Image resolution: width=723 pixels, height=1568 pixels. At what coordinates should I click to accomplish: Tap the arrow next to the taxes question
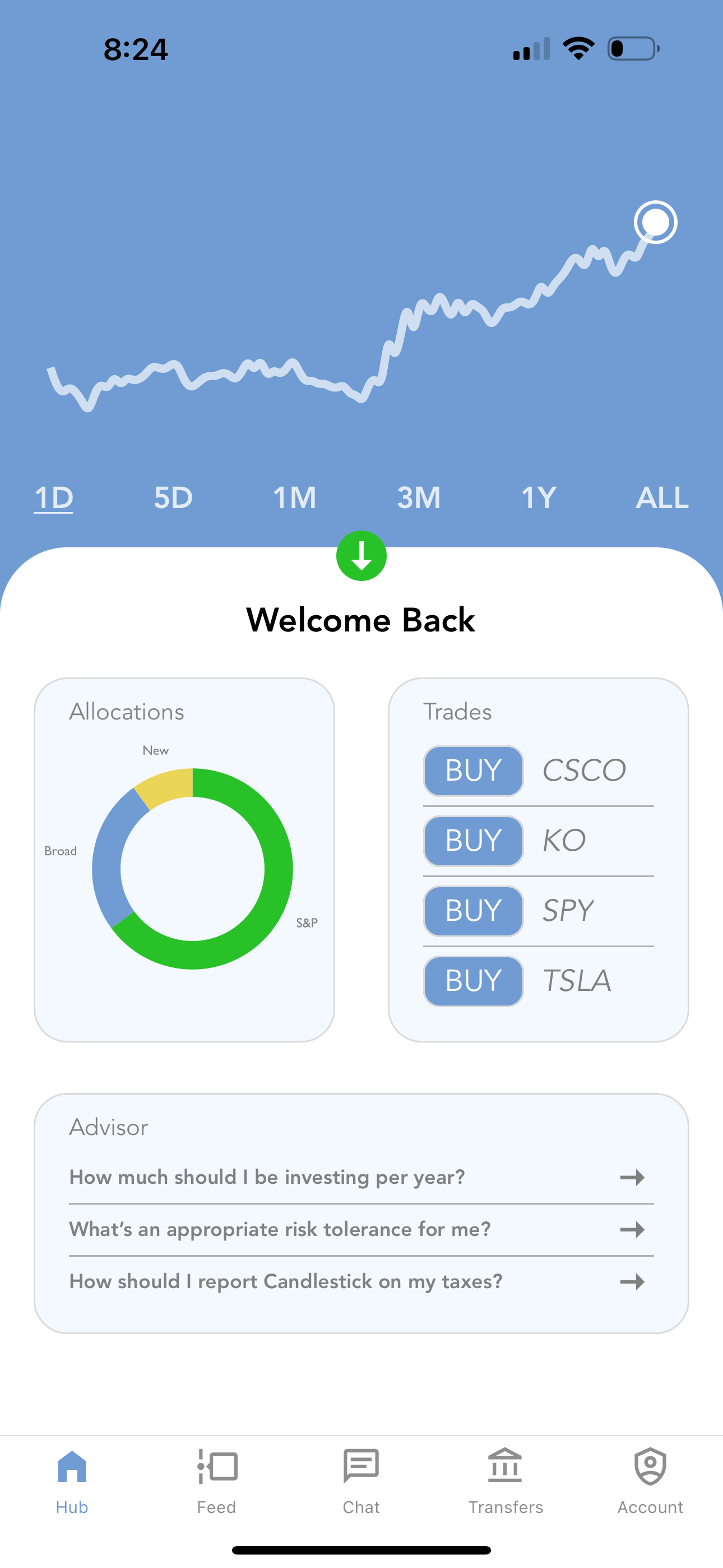coord(632,1281)
